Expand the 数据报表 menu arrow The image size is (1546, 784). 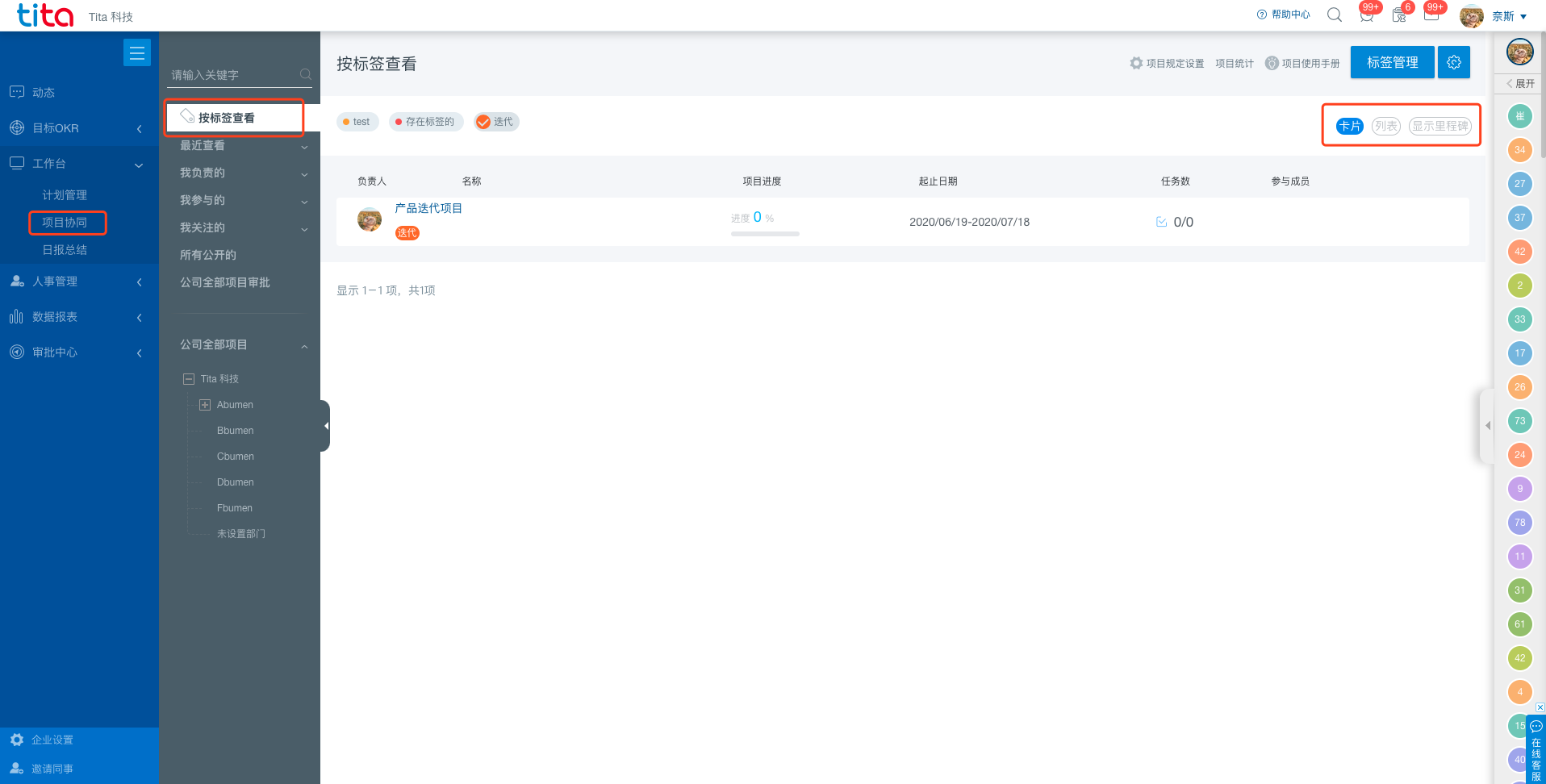[x=140, y=318]
